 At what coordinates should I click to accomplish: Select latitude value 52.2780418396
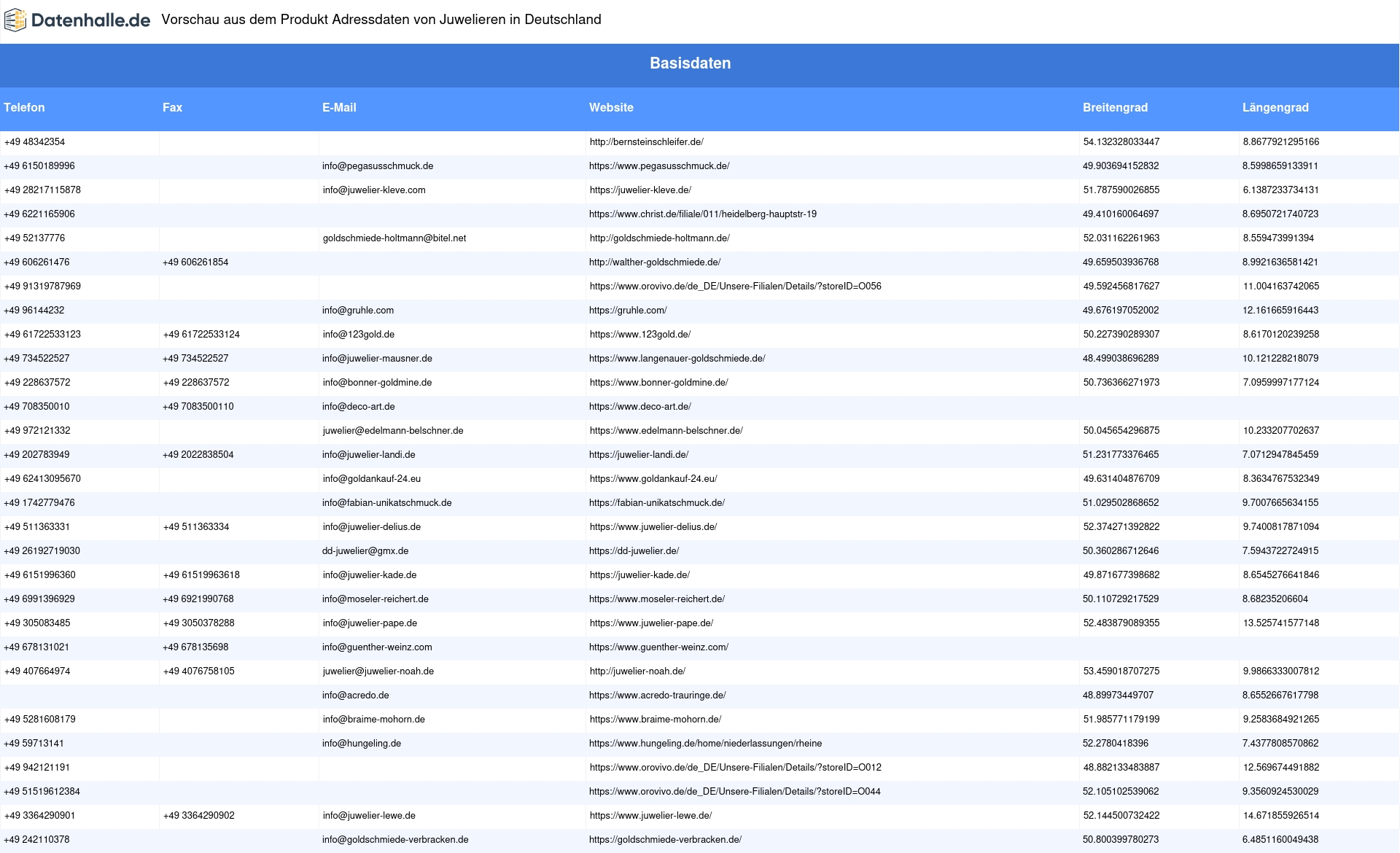coord(1116,744)
